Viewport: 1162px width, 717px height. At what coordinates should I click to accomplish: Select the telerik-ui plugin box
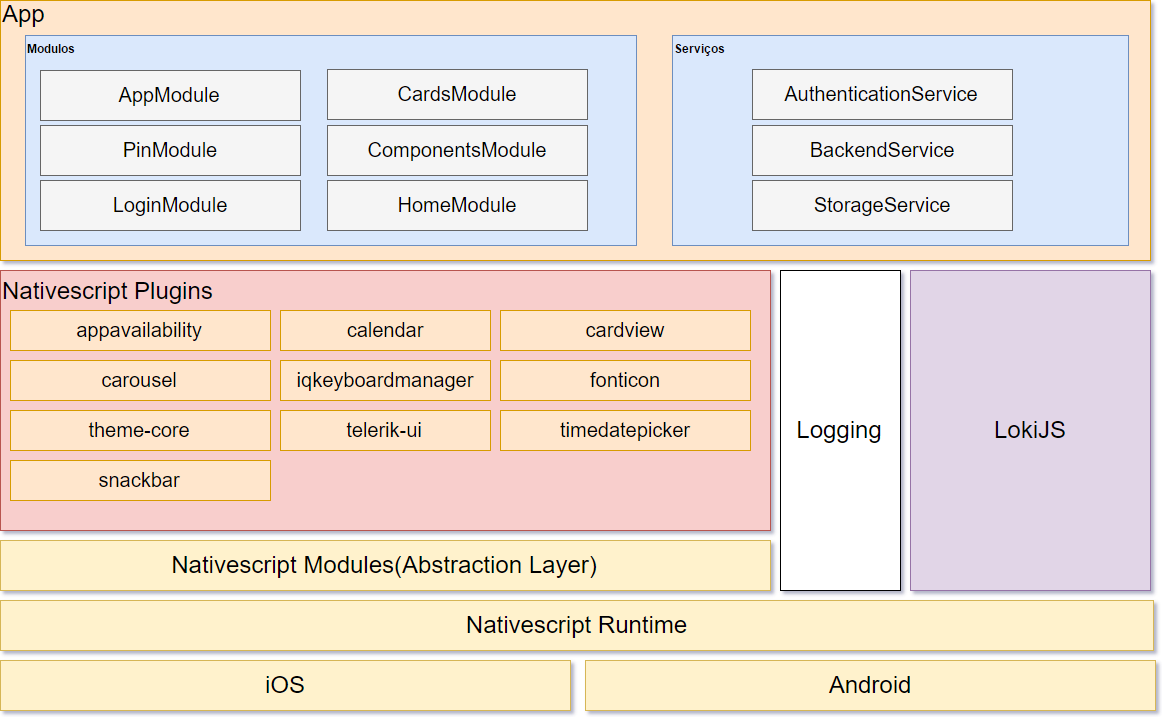click(x=385, y=430)
